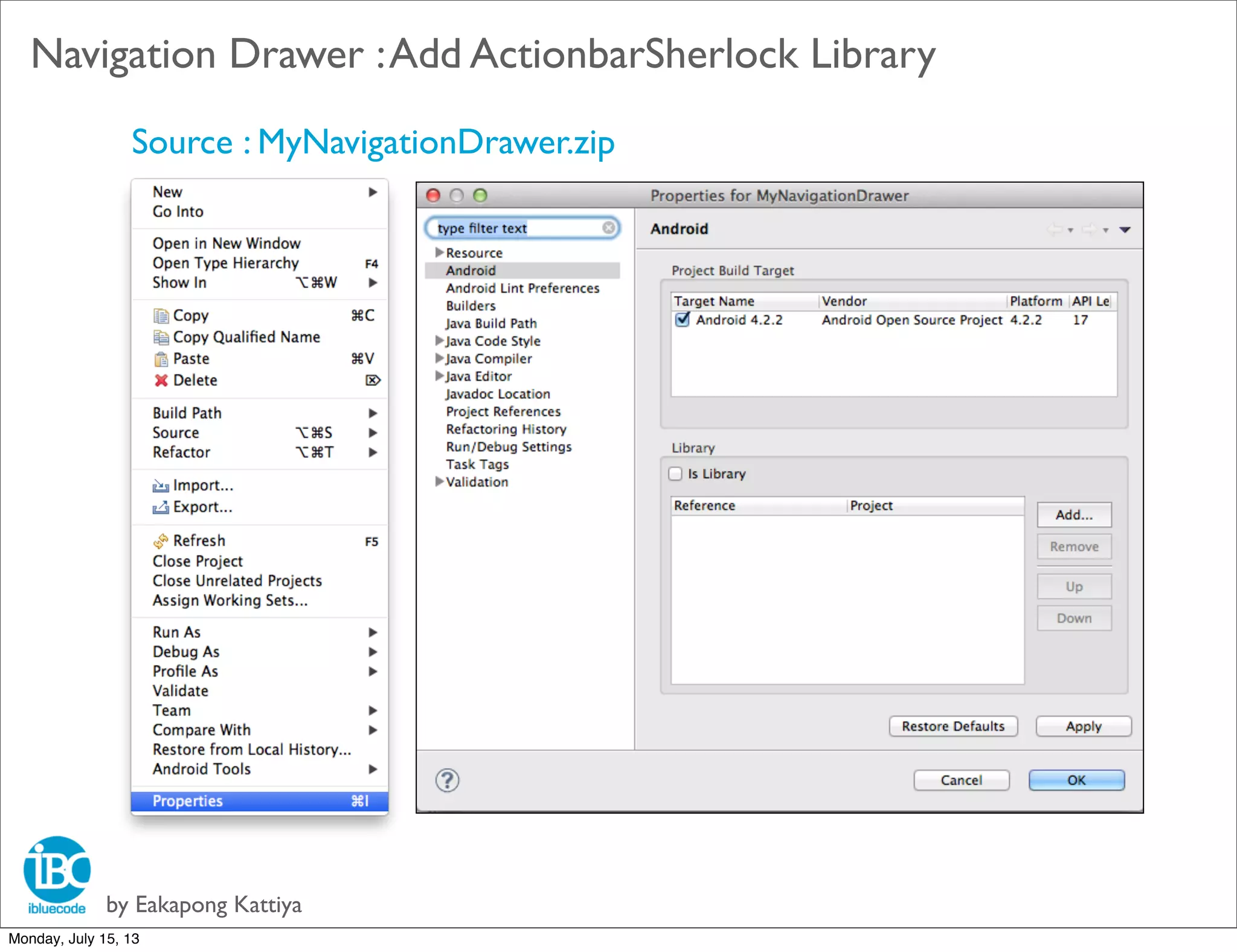Open the view menu dropdown arrow beside Android
This screenshot has height=952, width=1237.
coord(1125,230)
